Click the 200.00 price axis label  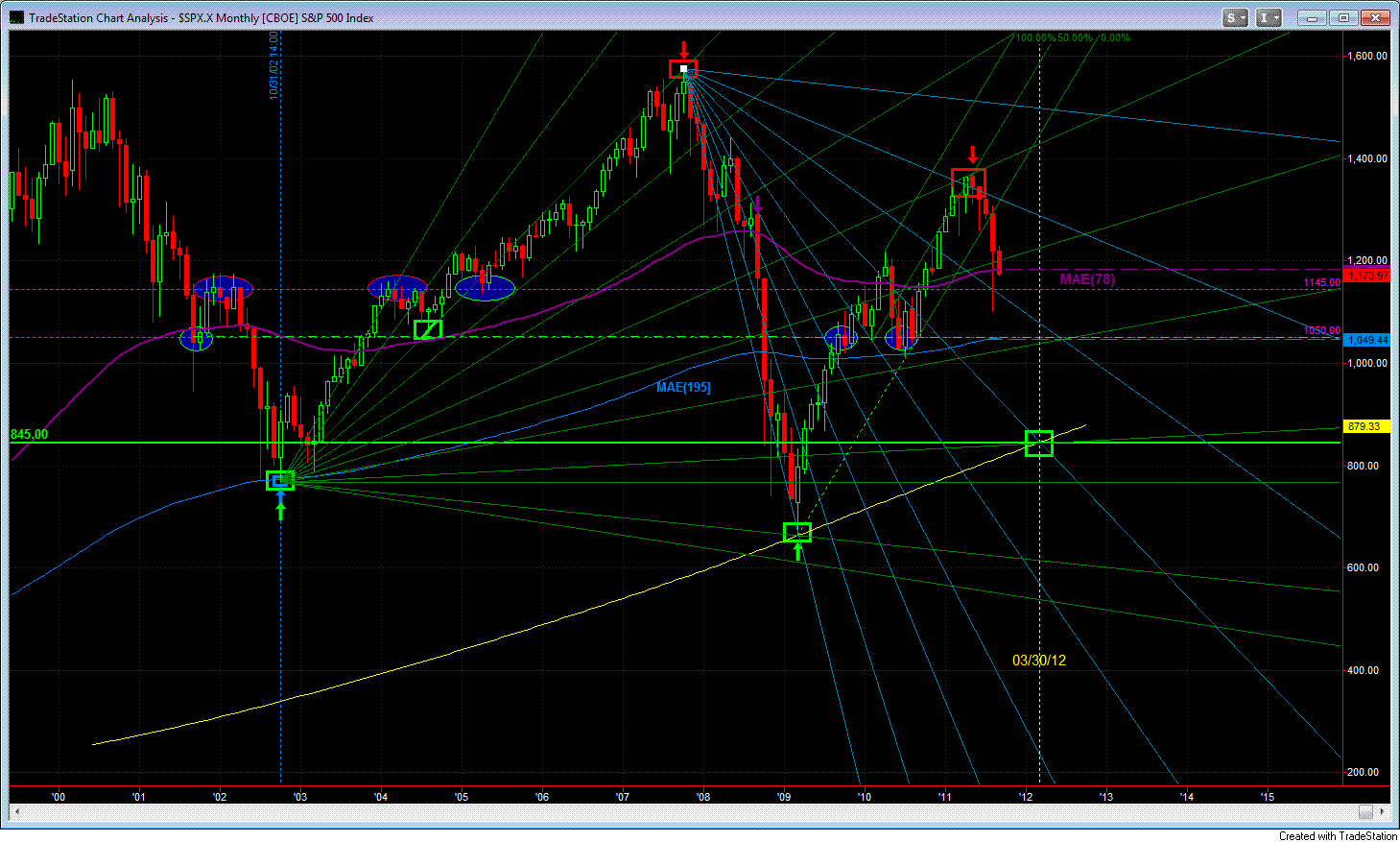1364,772
